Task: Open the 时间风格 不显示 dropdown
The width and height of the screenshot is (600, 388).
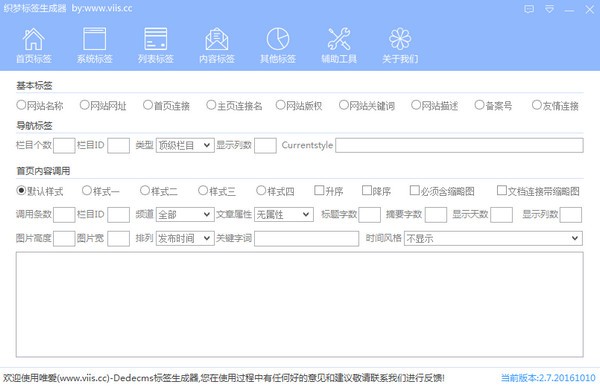Action: [x=493, y=238]
